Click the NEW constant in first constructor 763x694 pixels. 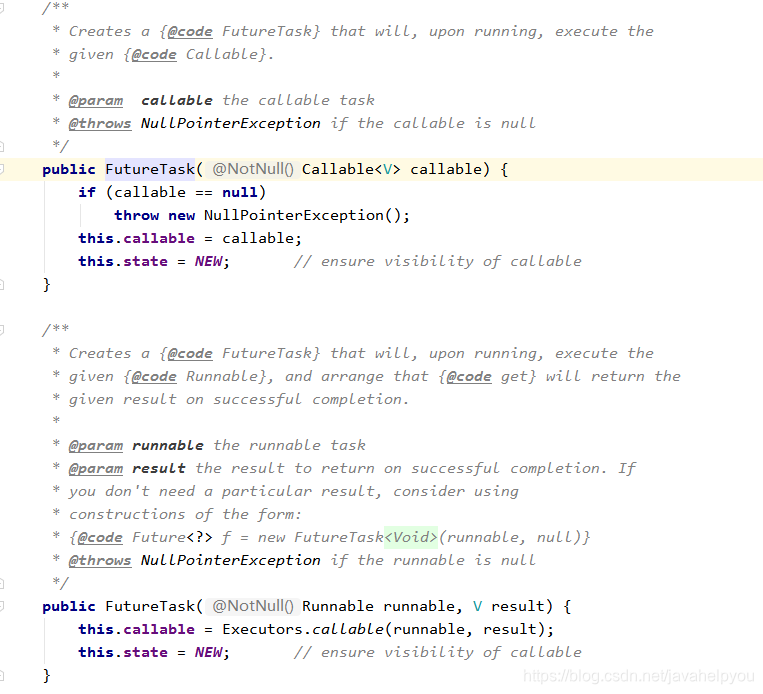[208, 261]
